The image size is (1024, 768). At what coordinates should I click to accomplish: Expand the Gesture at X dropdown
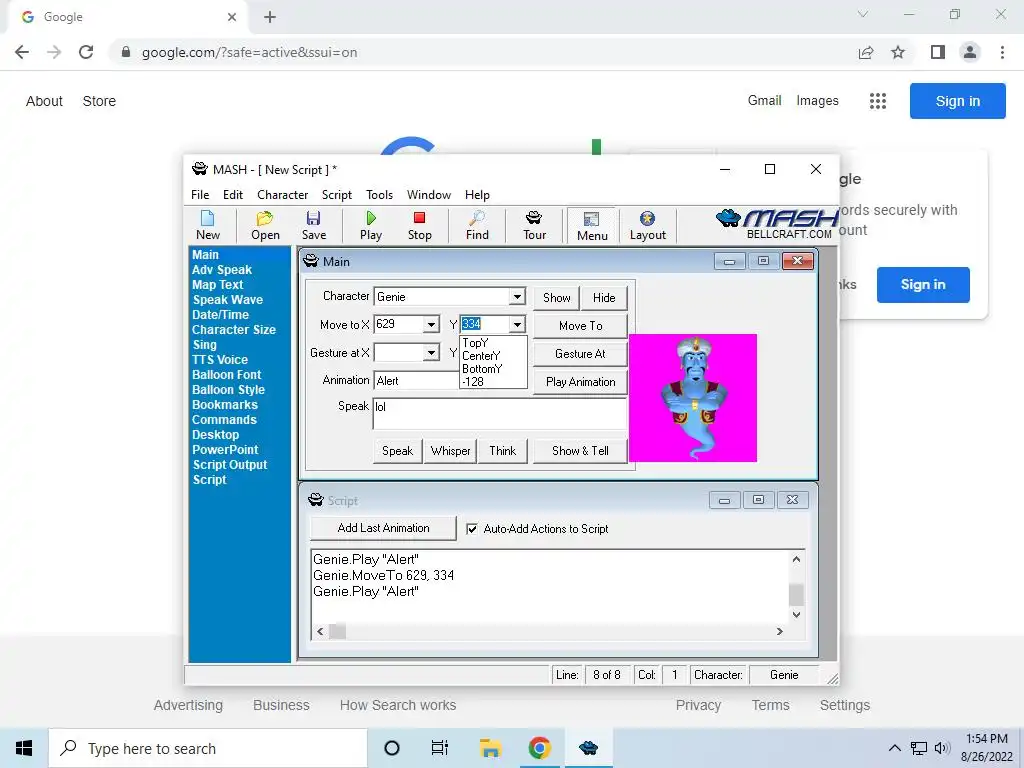coord(431,353)
